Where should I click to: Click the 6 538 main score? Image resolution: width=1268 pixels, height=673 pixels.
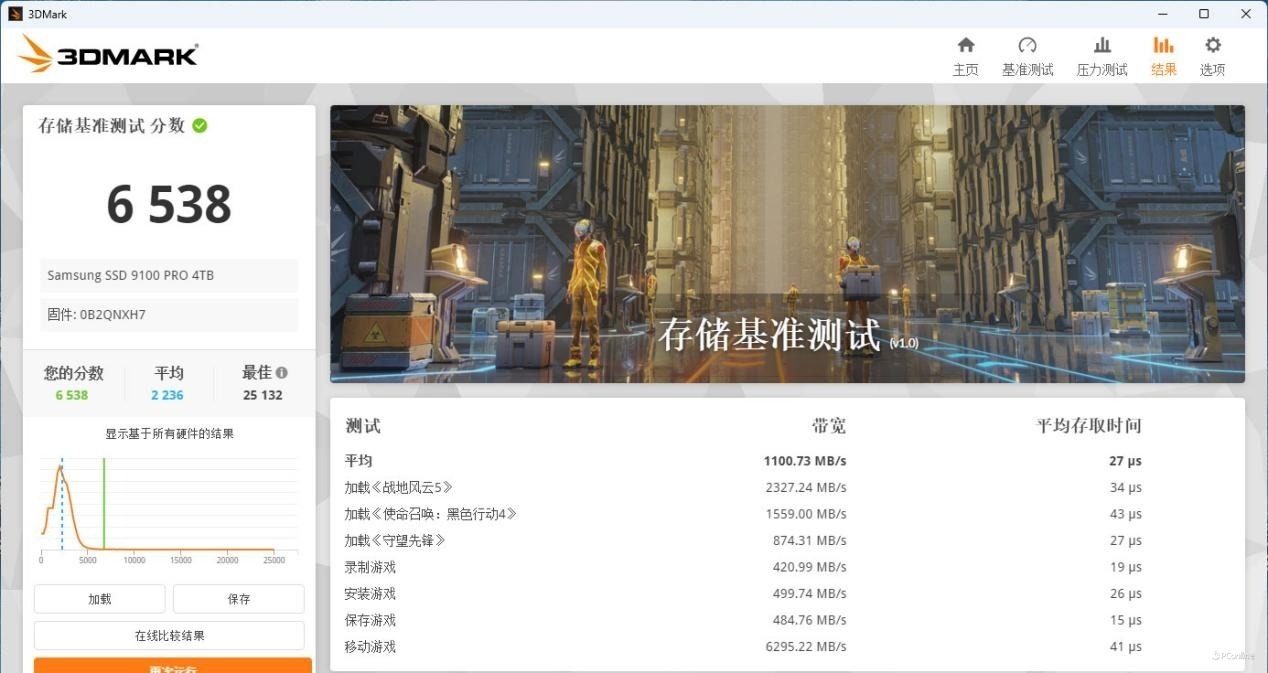(x=169, y=205)
